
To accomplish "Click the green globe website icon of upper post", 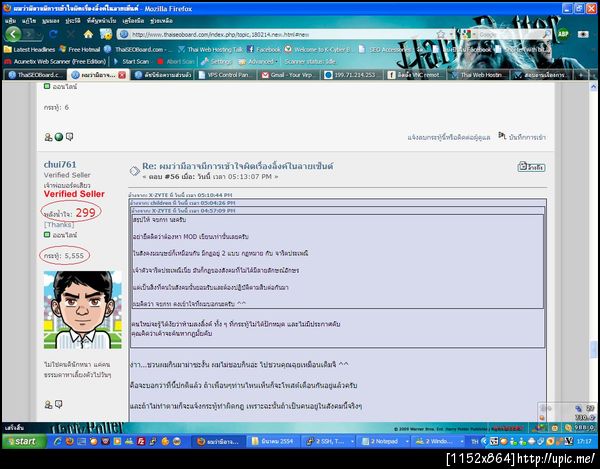I will [x=59, y=137].
